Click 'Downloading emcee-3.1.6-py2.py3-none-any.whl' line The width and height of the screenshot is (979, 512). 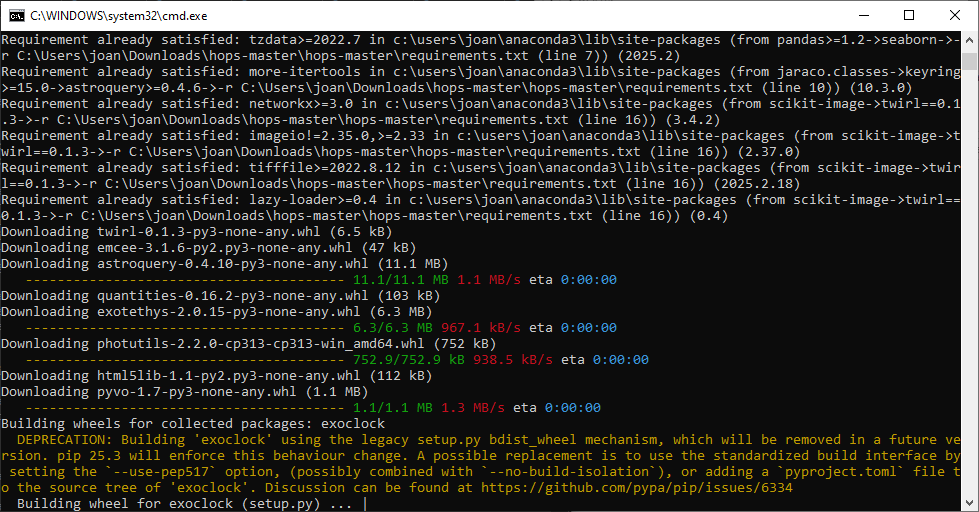tap(209, 248)
